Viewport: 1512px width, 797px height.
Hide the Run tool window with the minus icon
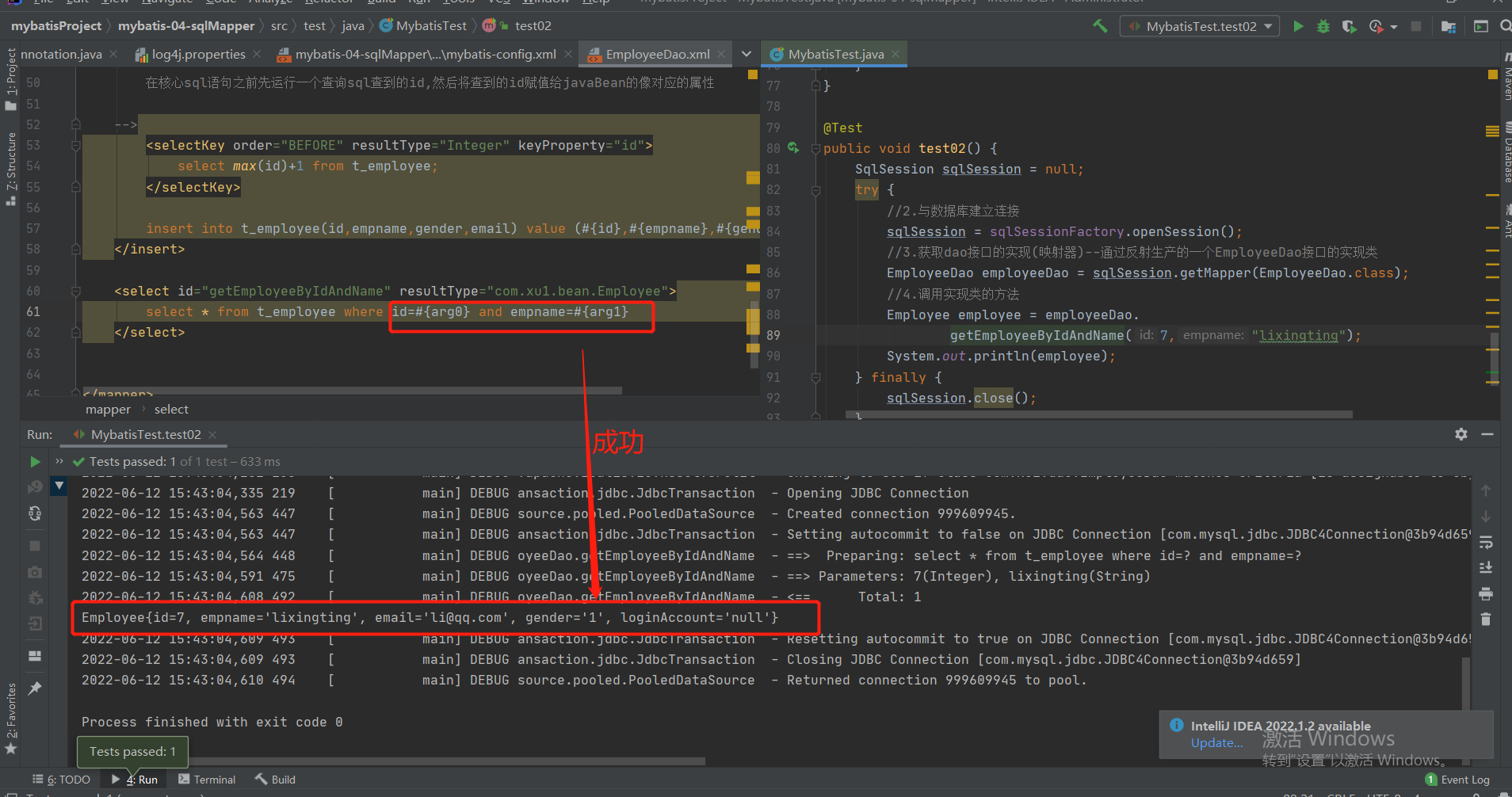tap(1487, 434)
